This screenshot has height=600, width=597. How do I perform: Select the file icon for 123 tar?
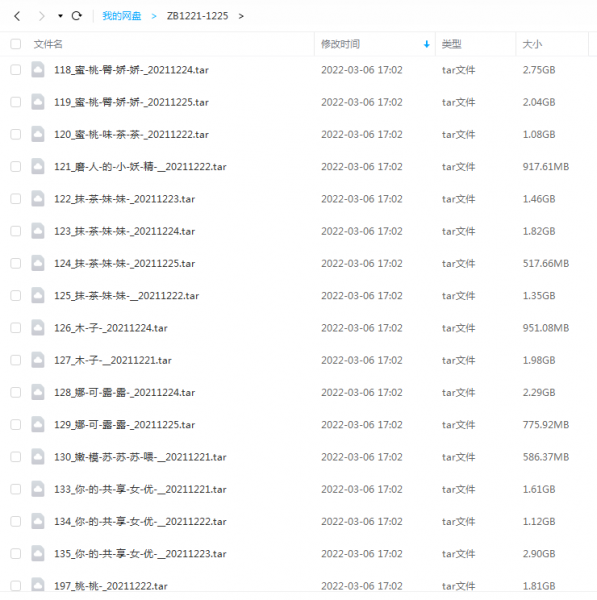[38, 231]
